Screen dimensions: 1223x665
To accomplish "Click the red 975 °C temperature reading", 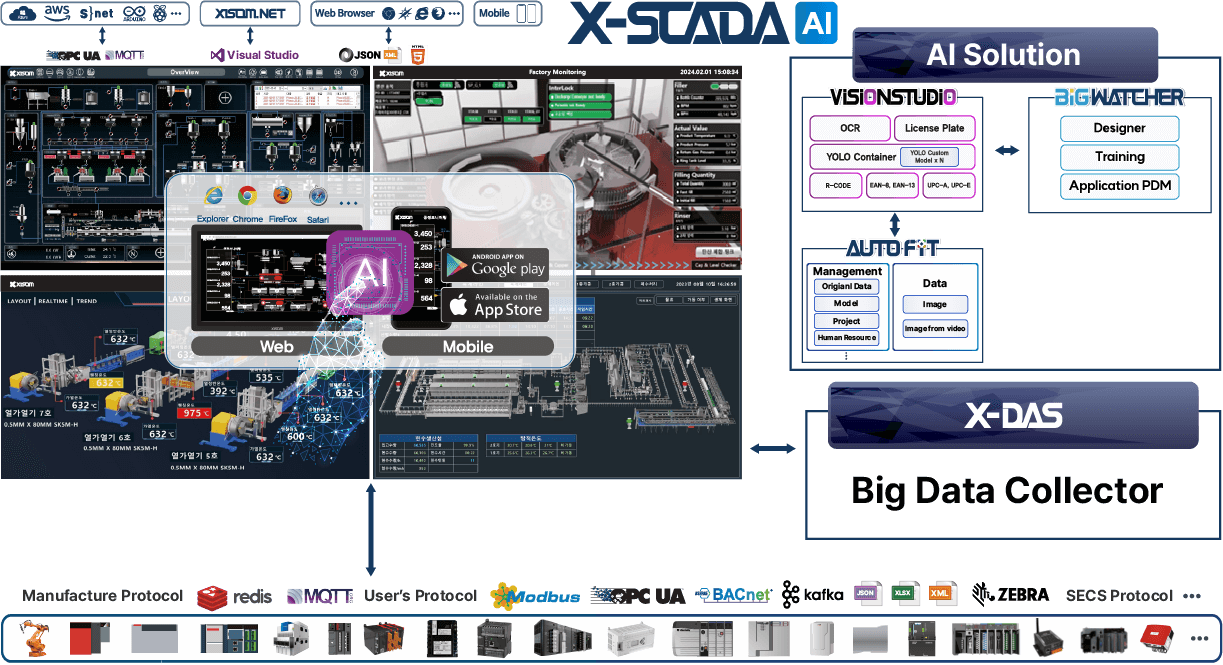I will click(x=188, y=412).
